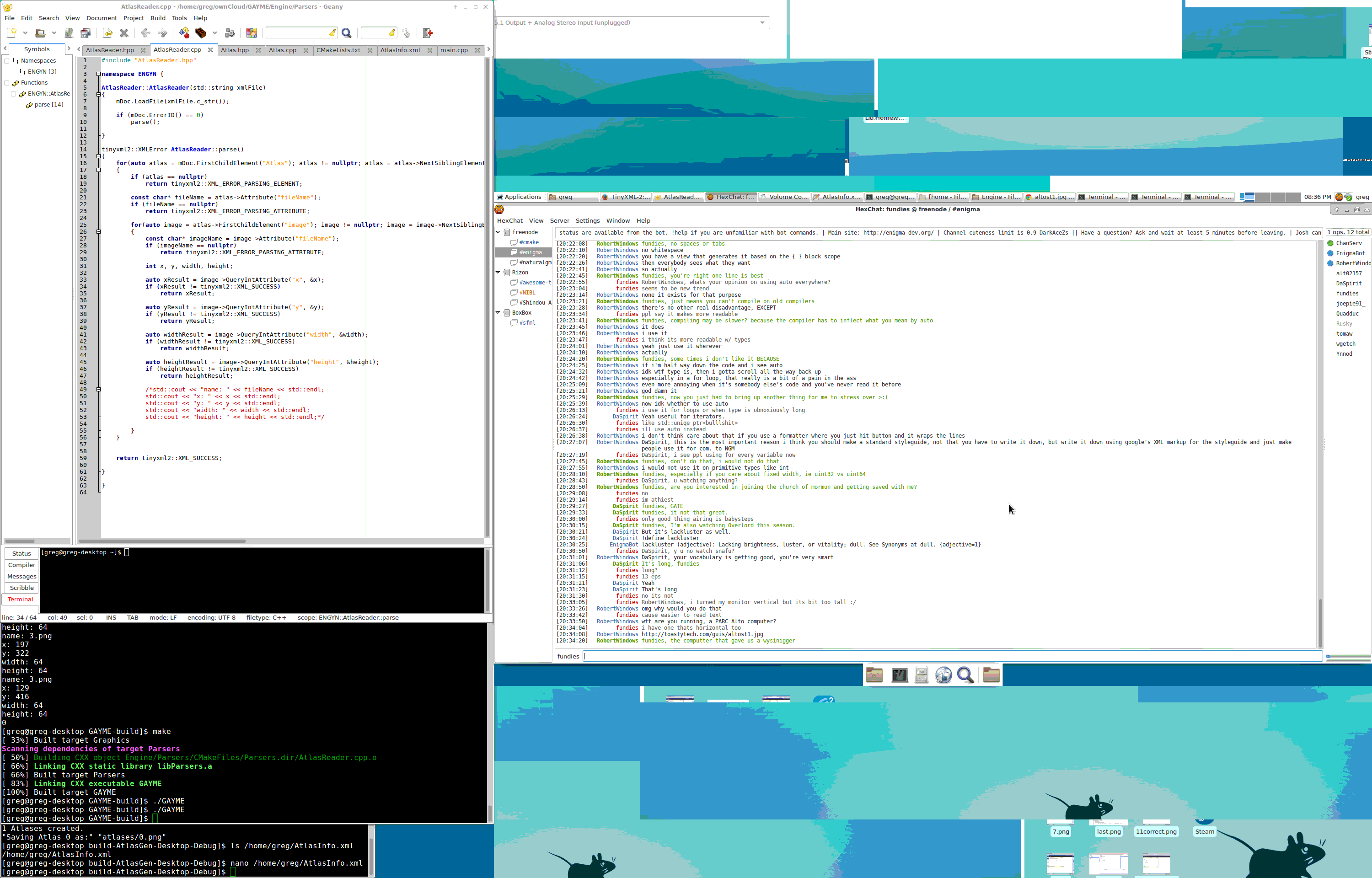This screenshot has height=878, width=1372.
Task: Collapse the Functions node in Symbols
Action: coord(7,83)
